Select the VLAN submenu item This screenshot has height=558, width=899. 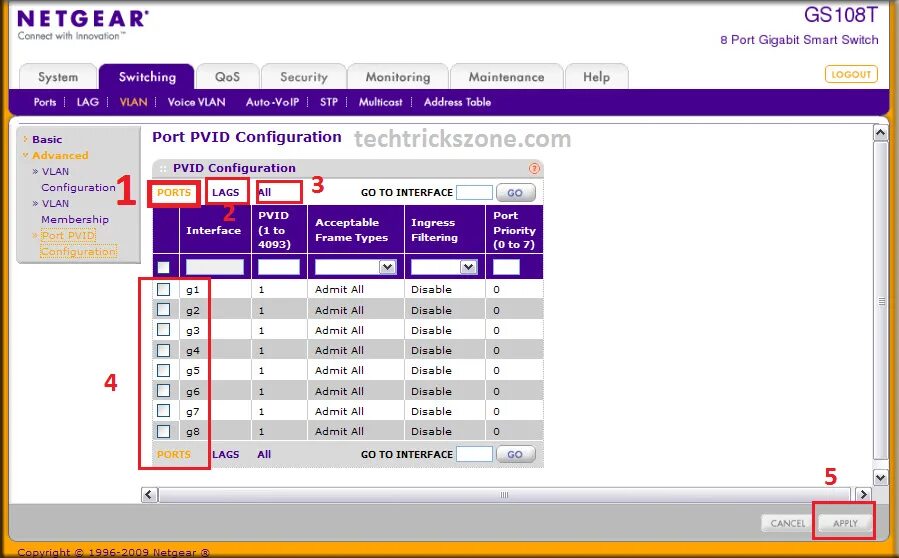(x=133, y=102)
